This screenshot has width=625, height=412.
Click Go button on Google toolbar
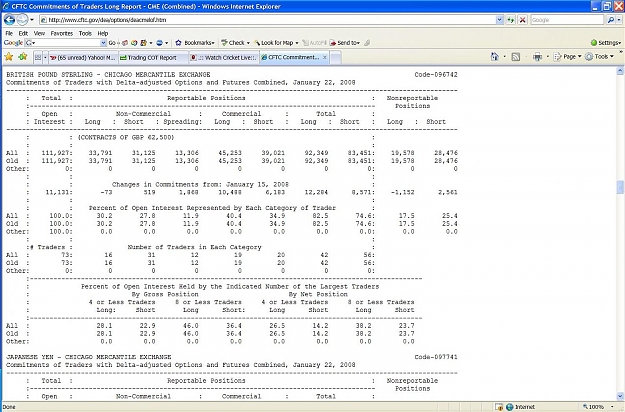(x=113, y=43)
